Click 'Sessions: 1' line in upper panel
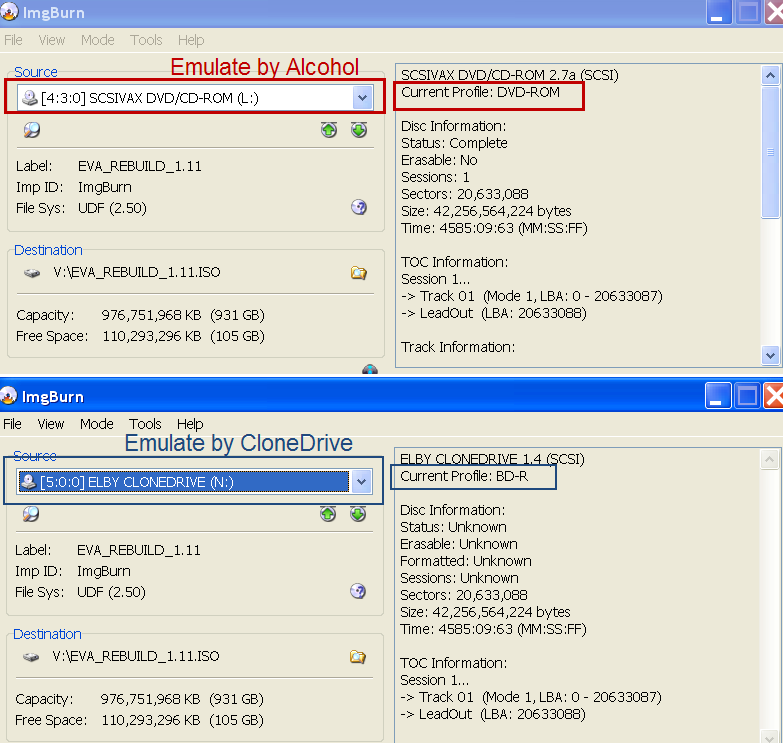Image resolution: width=783 pixels, height=743 pixels. pyautogui.click(x=435, y=177)
